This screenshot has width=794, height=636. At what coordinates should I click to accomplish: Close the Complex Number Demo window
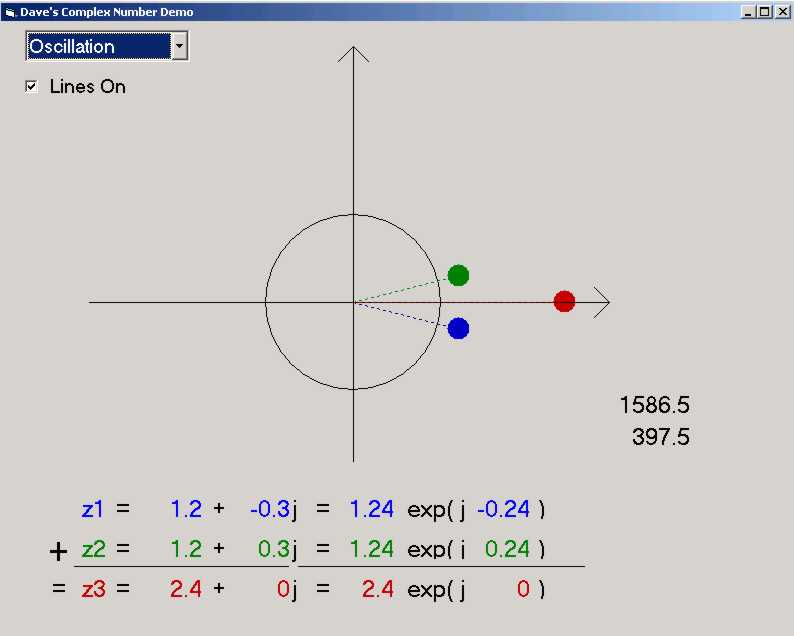pyautogui.click(x=782, y=11)
